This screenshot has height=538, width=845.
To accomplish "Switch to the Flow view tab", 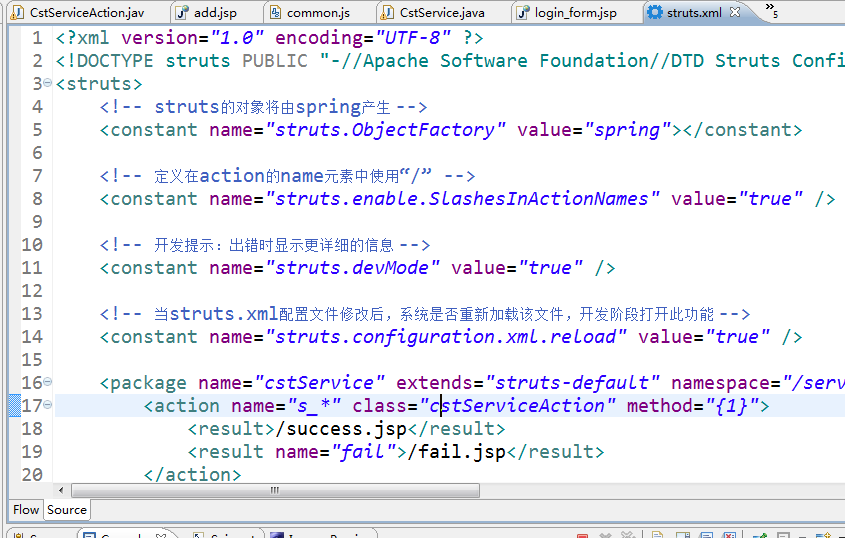I will (x=26, y=509).
